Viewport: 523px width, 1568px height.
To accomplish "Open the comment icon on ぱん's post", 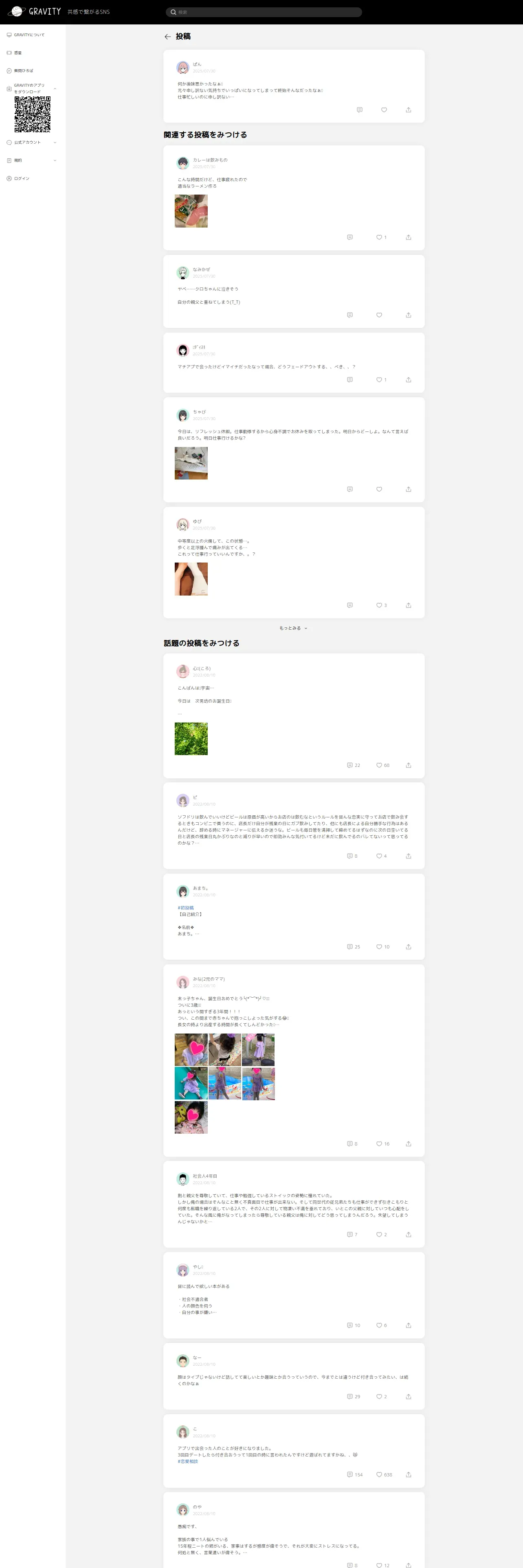I will pos(359,110).
